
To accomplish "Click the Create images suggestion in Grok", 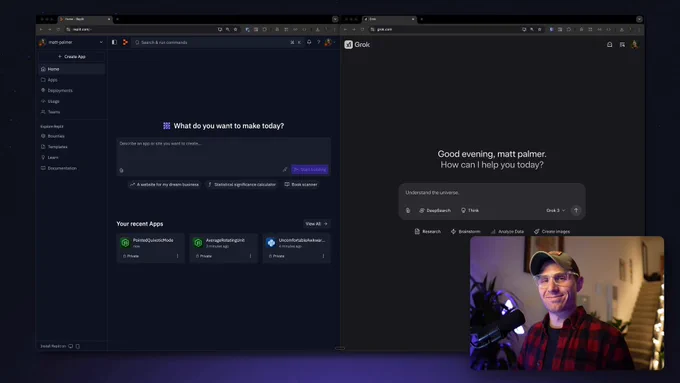I will (552, 232).
